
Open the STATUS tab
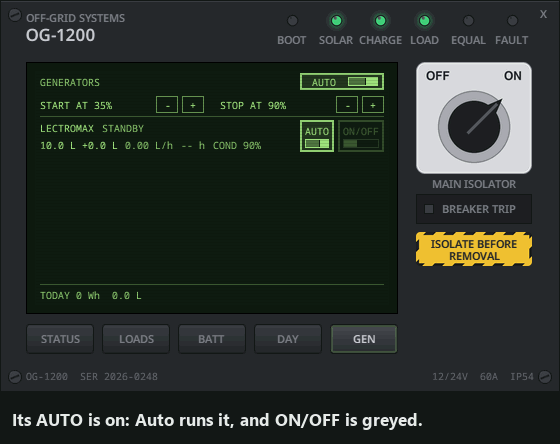tap(60, 339)
